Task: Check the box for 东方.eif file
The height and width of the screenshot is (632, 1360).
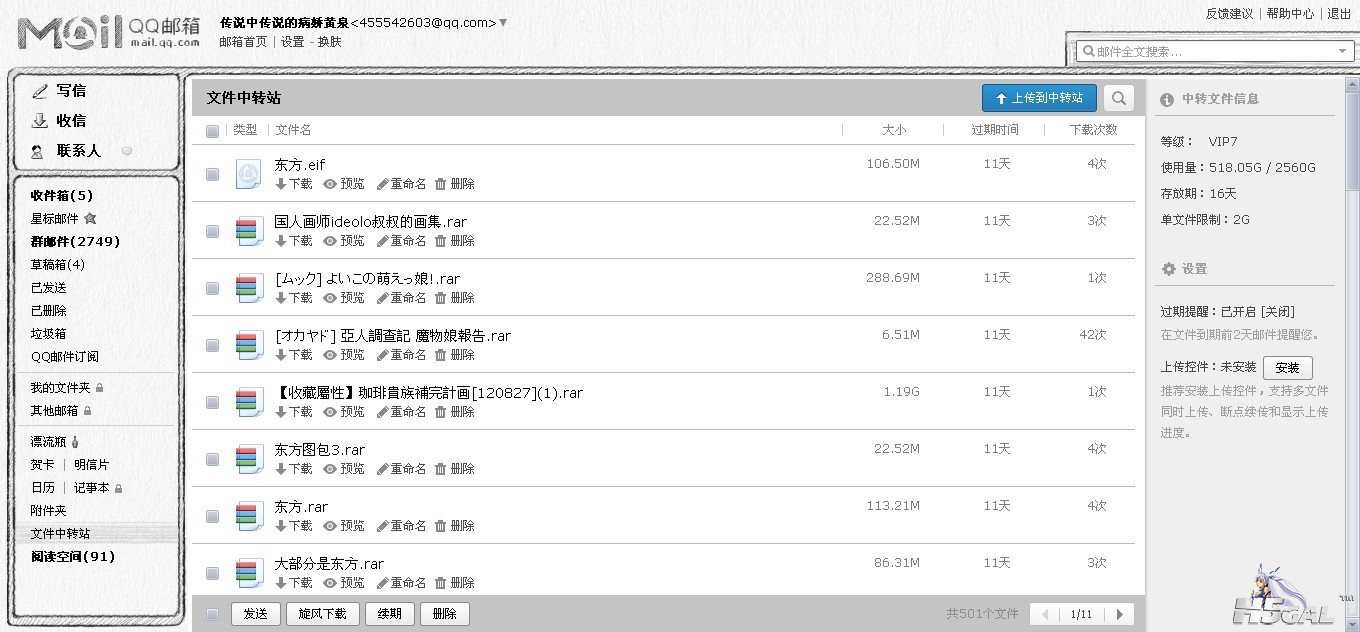Action: pos(212,174)
